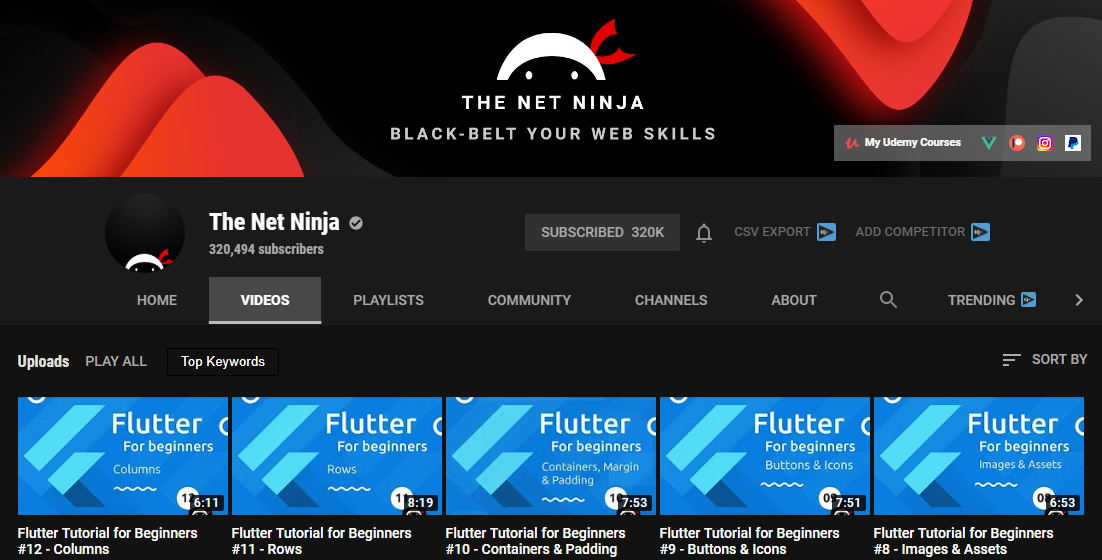Open the PayPal icon link in banner
The height and width of the screenshot is (560, 1102).
(1072, 143)
